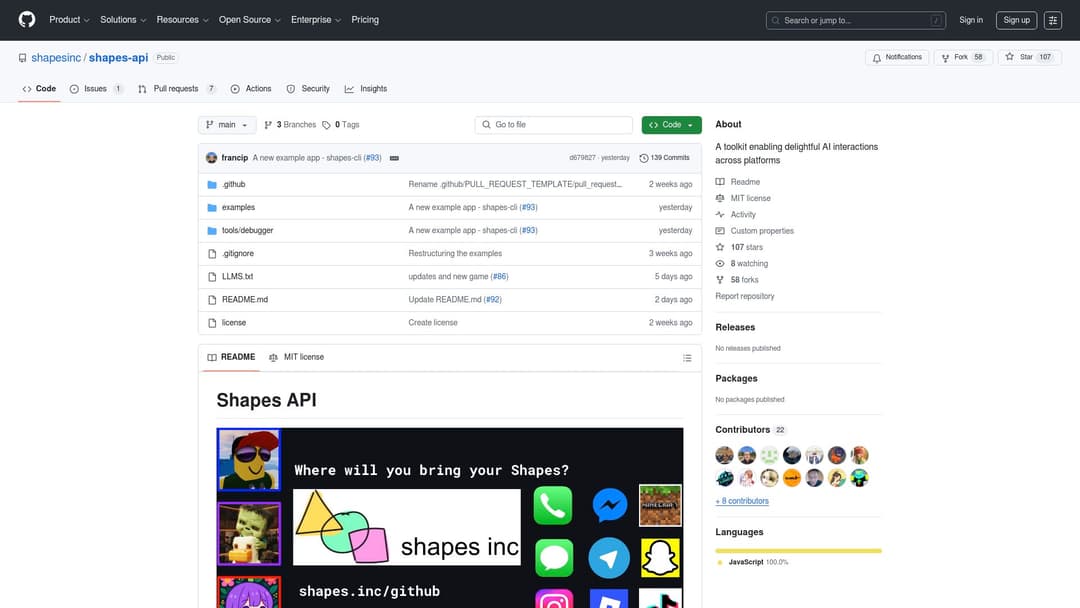Viewport: 1080px width, 608px height.
Task: Open the Insights tab
Action: (x=366, y=89)
